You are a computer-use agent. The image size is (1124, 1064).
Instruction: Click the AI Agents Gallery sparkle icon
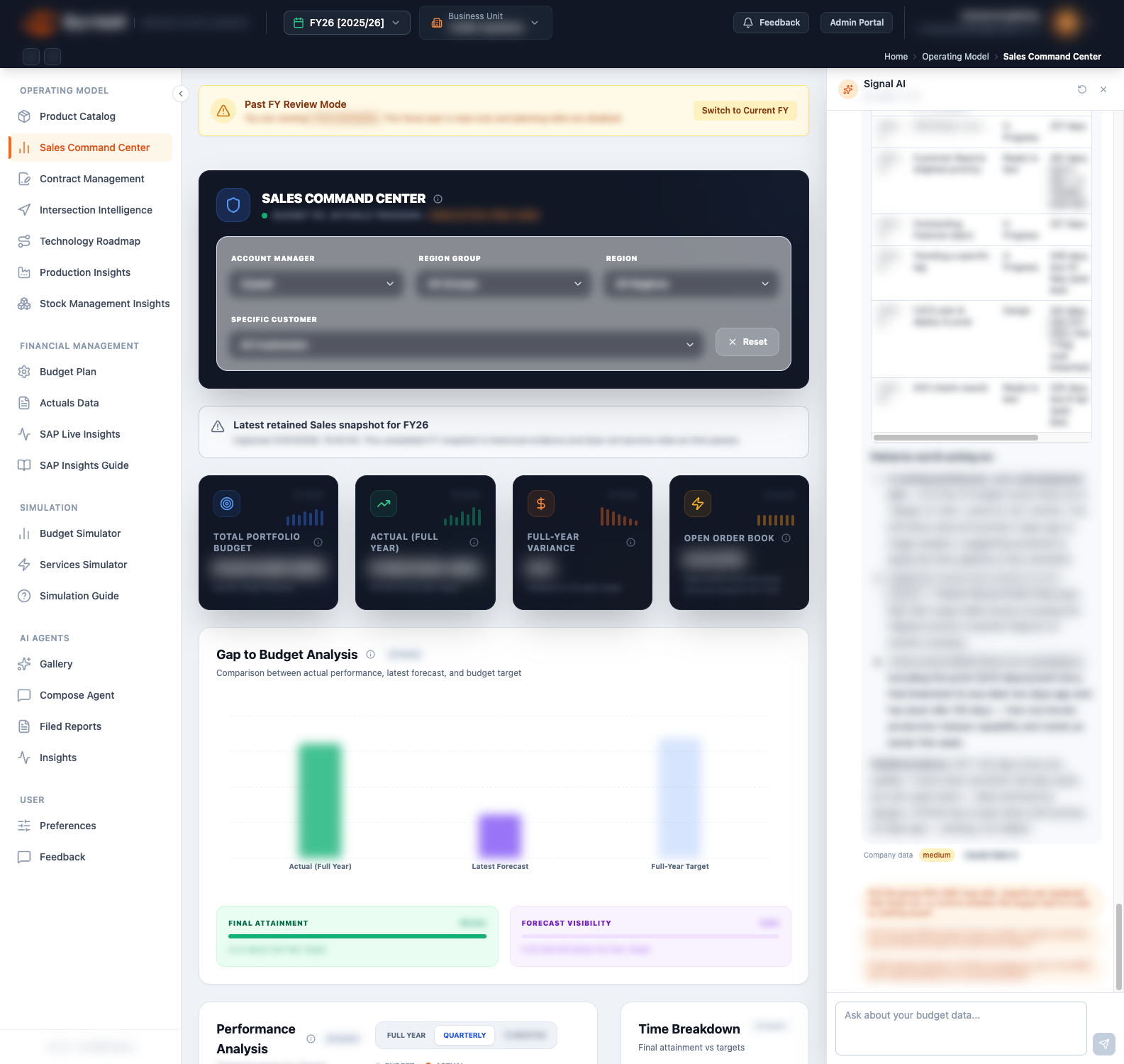(x=24, y=664)
